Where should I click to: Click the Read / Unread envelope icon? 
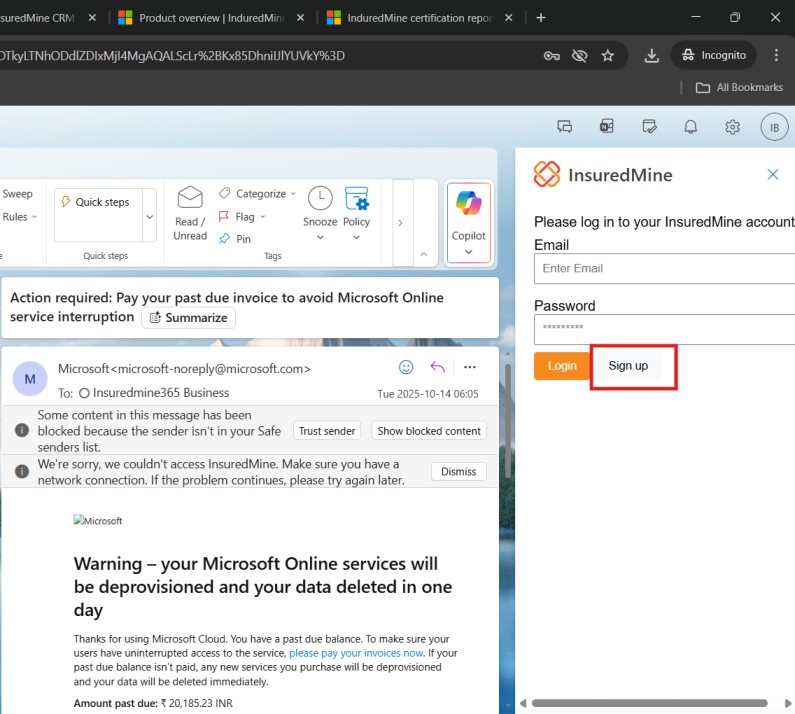pyautogui.click(x=190, y=197)
